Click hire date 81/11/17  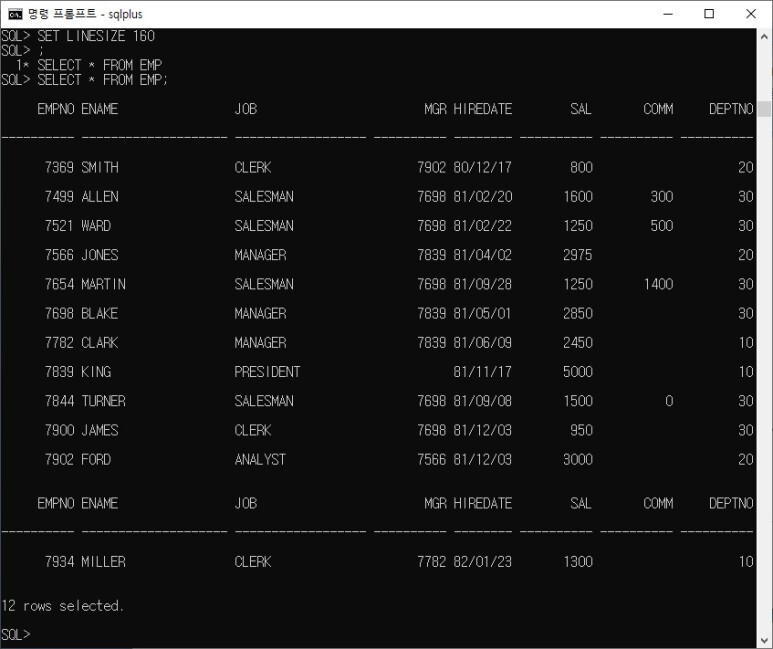coord(483,372)
